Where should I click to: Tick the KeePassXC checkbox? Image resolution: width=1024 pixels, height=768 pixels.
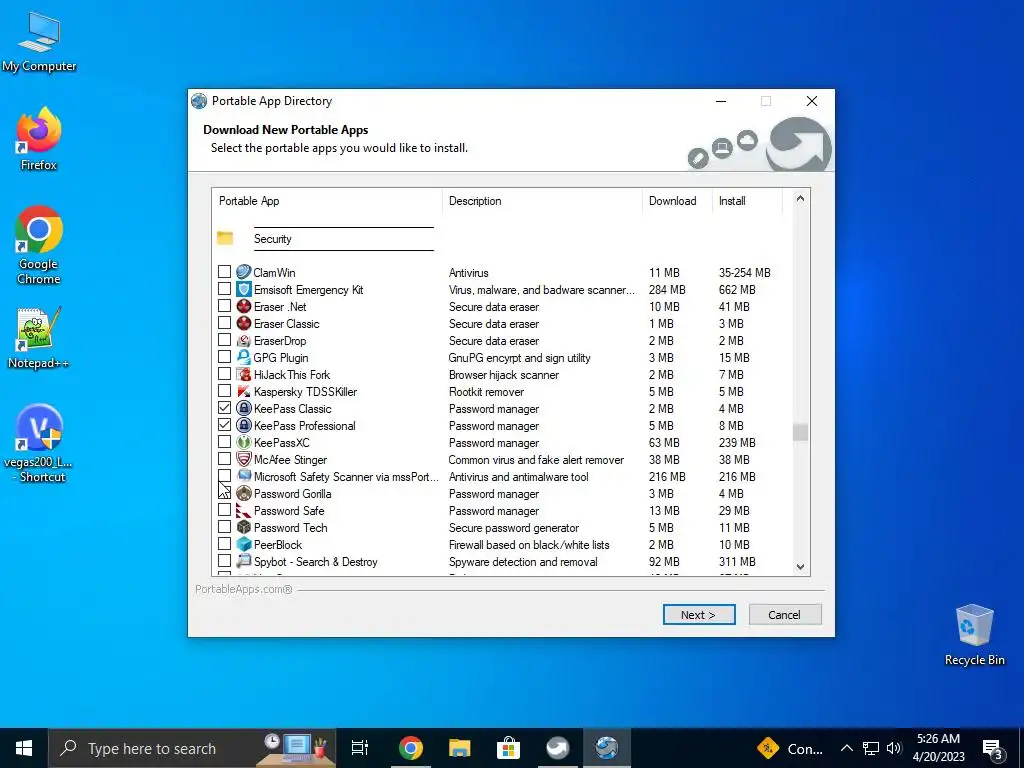[224, 441]
